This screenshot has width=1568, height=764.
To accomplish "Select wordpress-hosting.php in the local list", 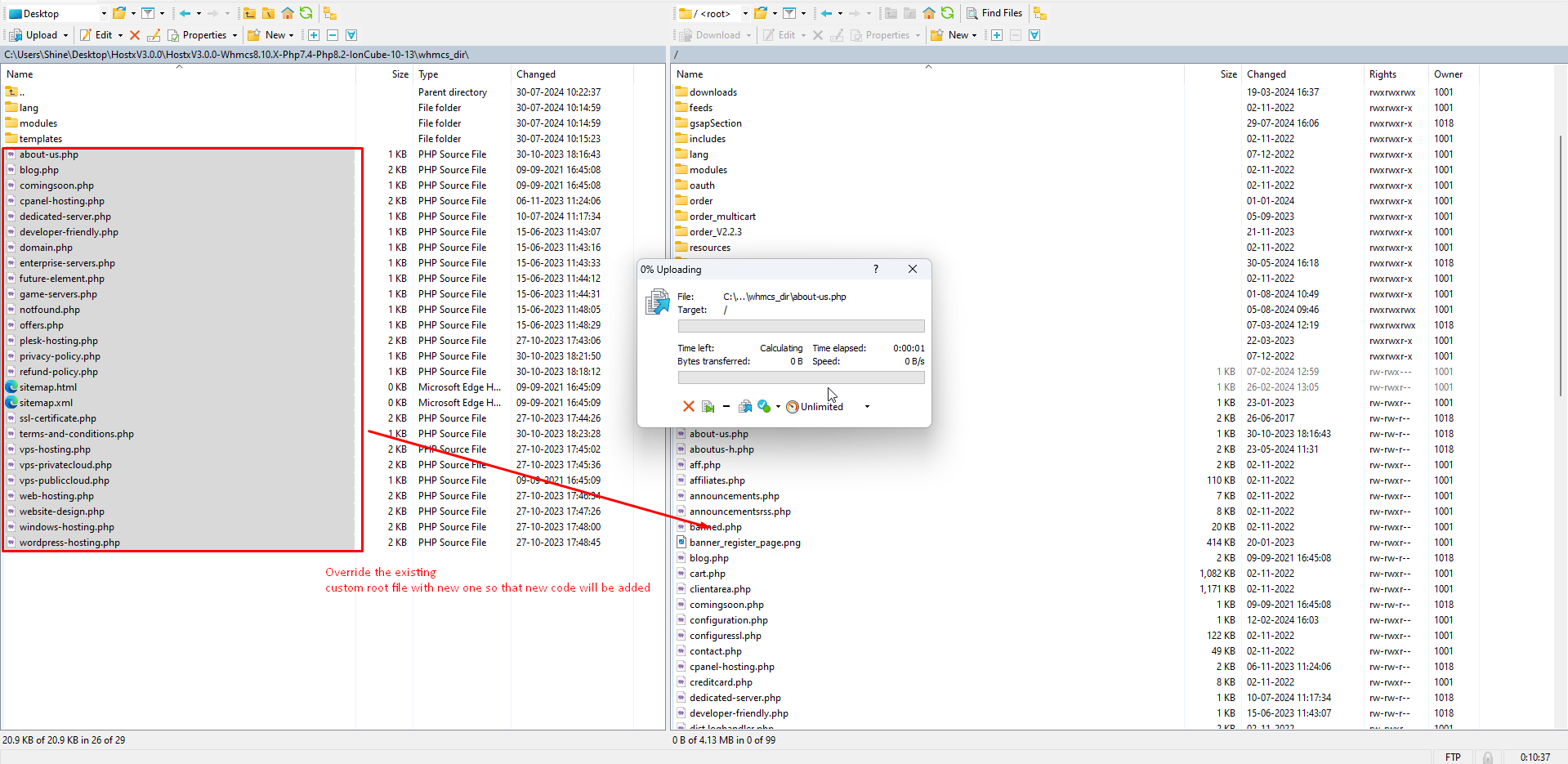I will (x=69, y=543).
